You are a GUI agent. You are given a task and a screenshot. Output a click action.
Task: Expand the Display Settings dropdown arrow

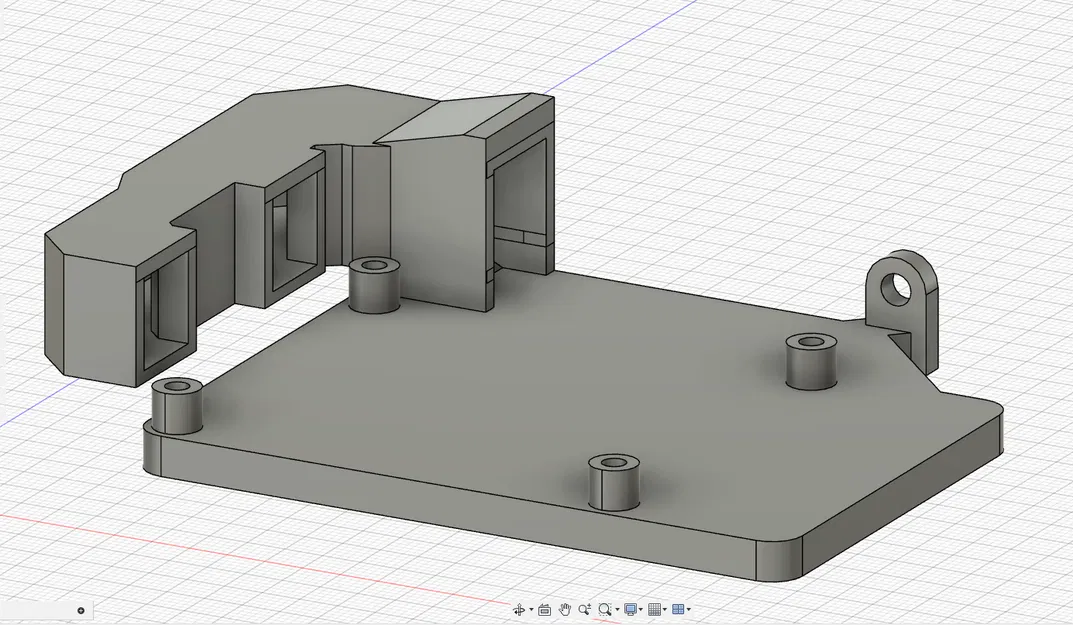coord(641,609)
